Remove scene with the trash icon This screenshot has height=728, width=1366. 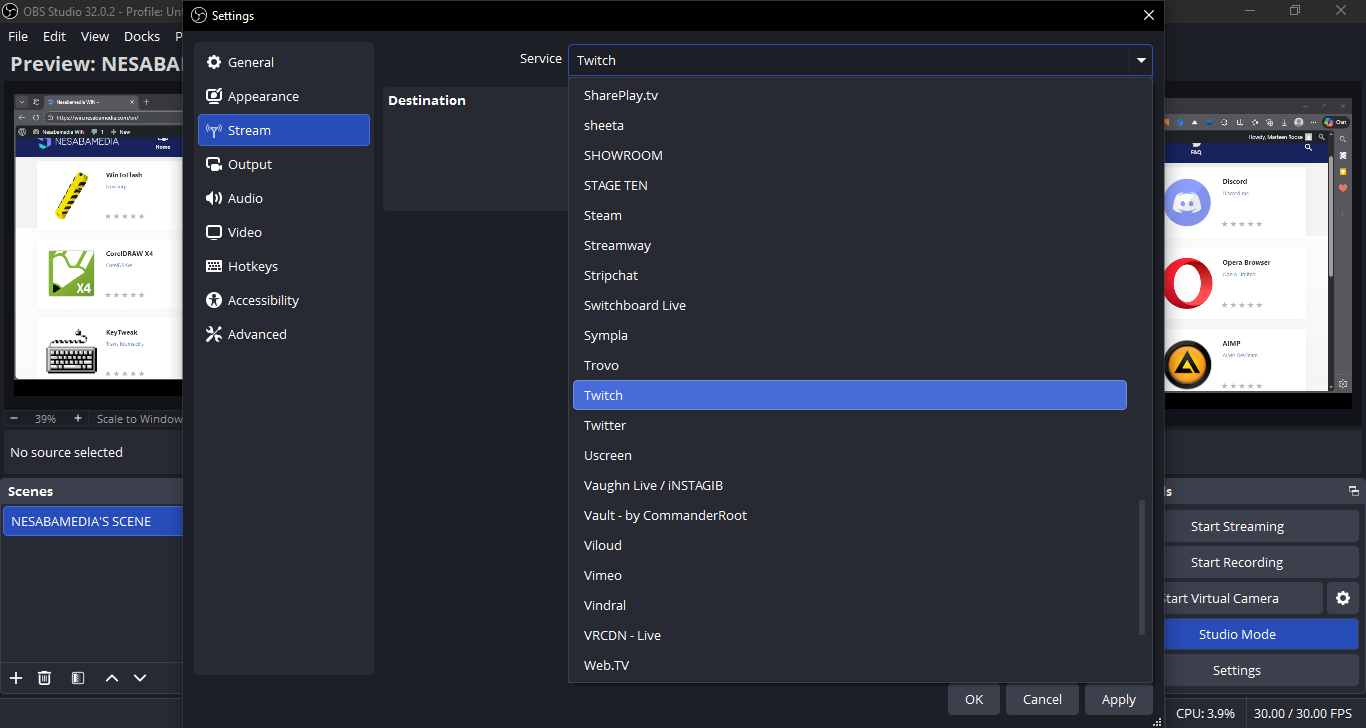(45, 678)
